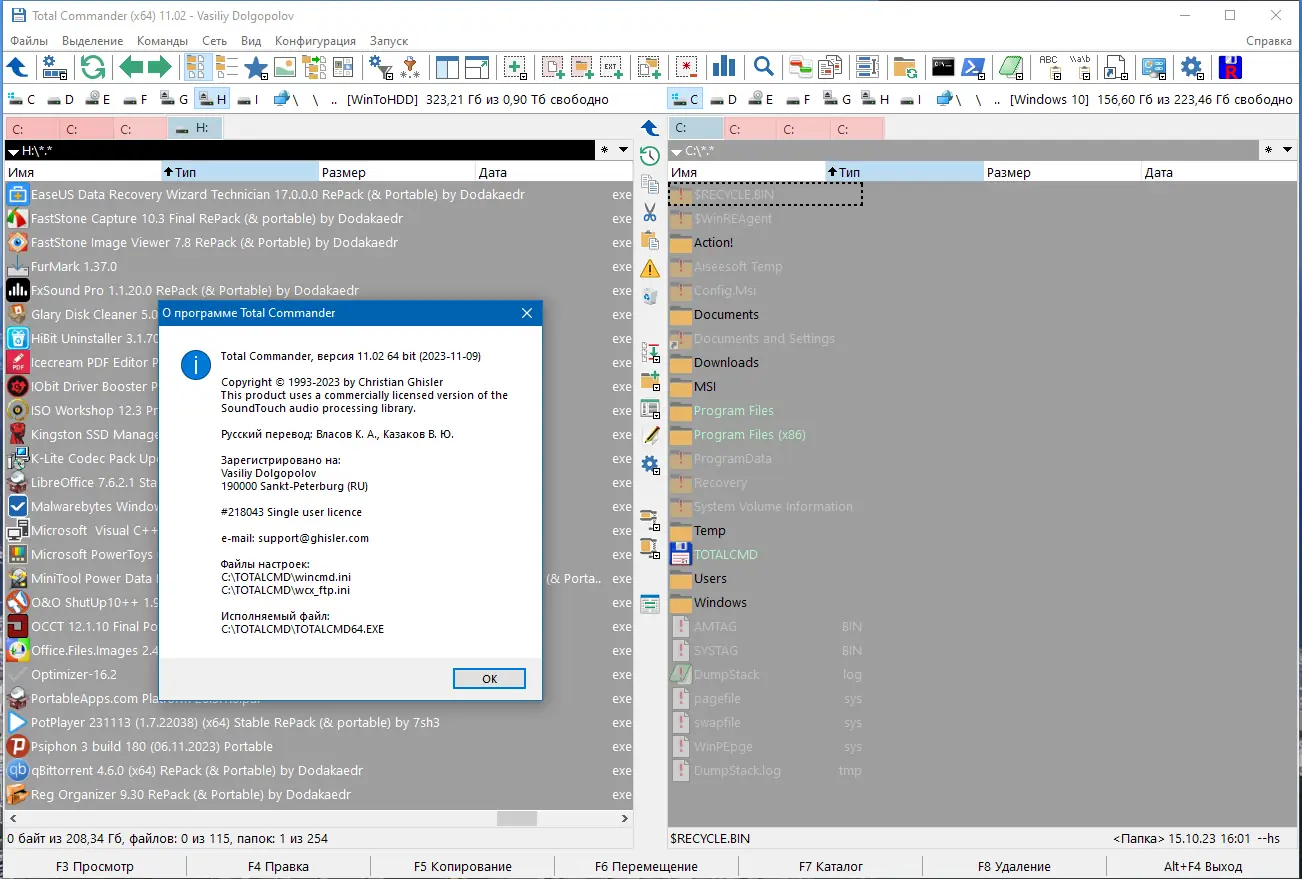
Task: Click the green back arrow icon
Action: click(x=131, y=67)
